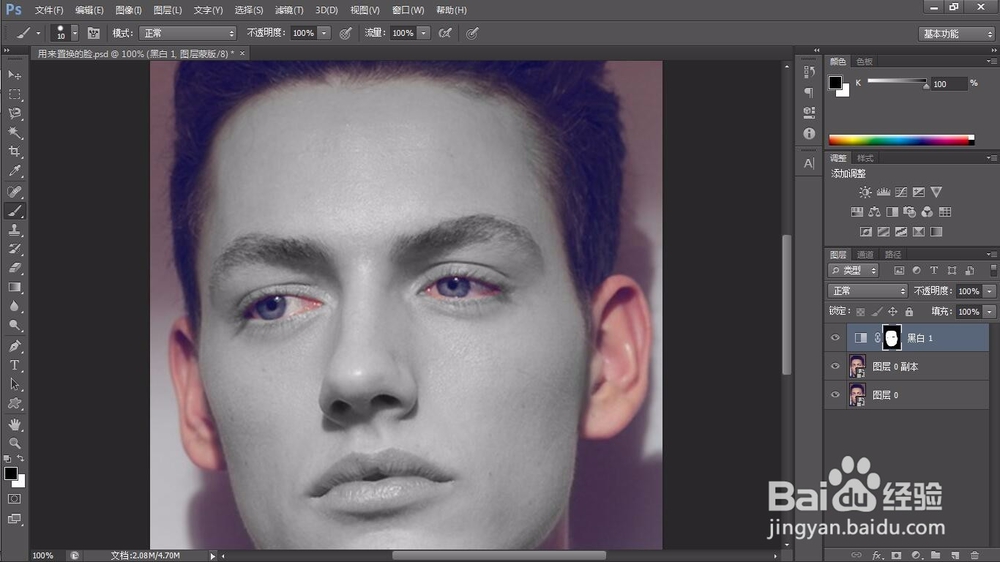1000x562 pixels.
Task: Toggle visibility of layer 黑白 1
Action: pos(835,338)
